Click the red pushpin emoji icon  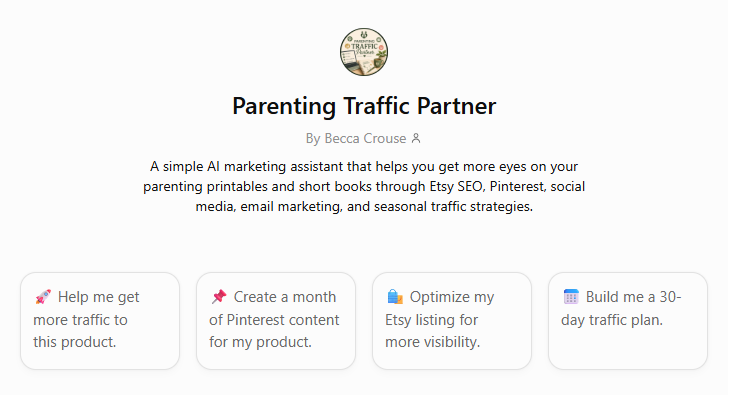coord(219,297)
